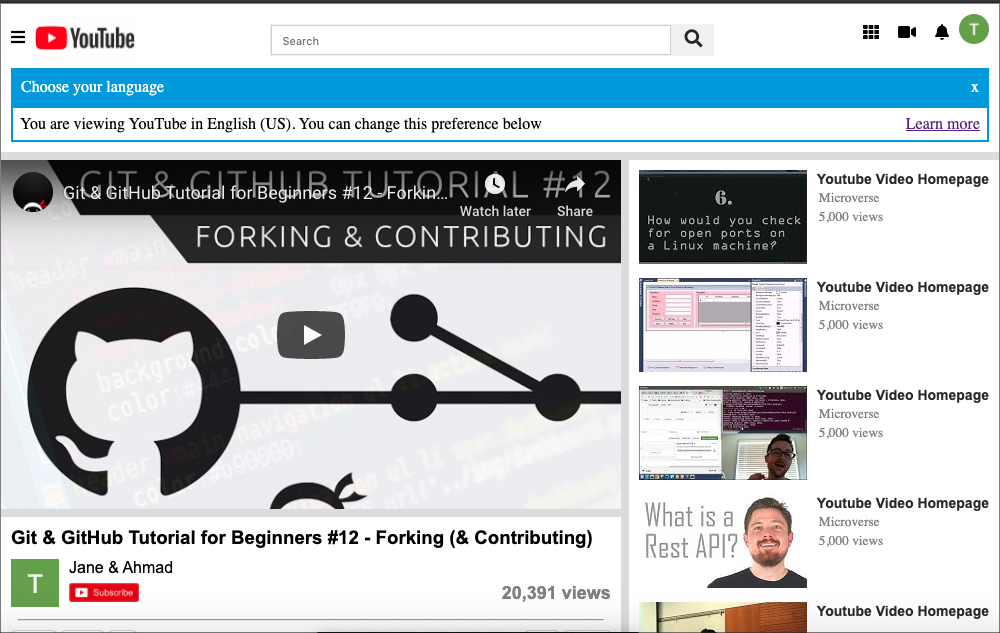Open the pink form designer video thumbnail

point(723,325)
